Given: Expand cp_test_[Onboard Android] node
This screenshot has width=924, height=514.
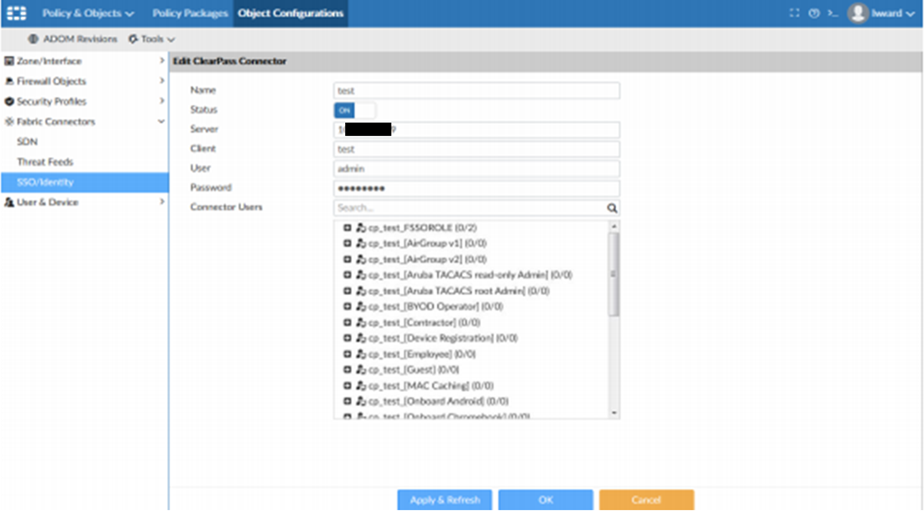Looking at the screenshot, I should [x=347, y=401].
